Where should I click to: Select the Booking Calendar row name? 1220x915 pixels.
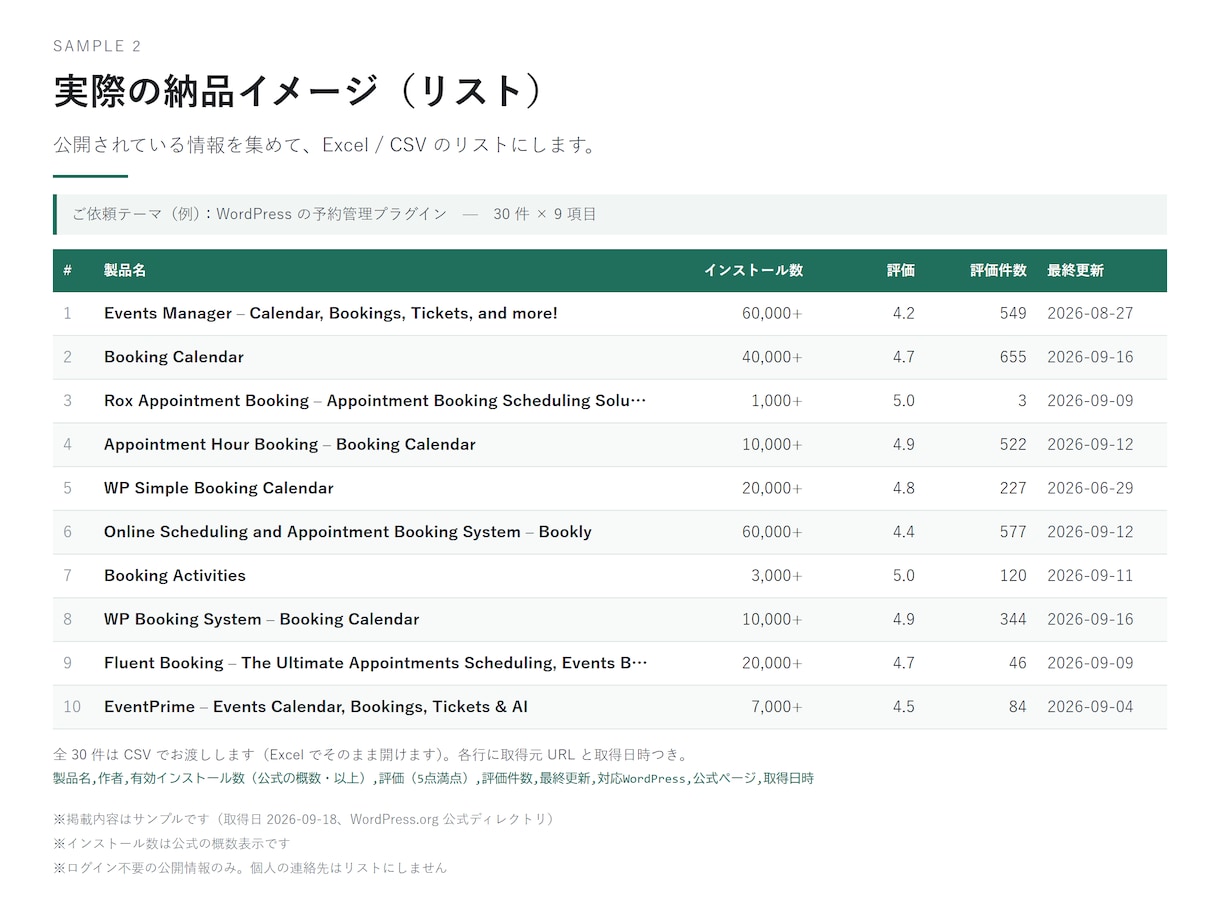tap(174, 357)
